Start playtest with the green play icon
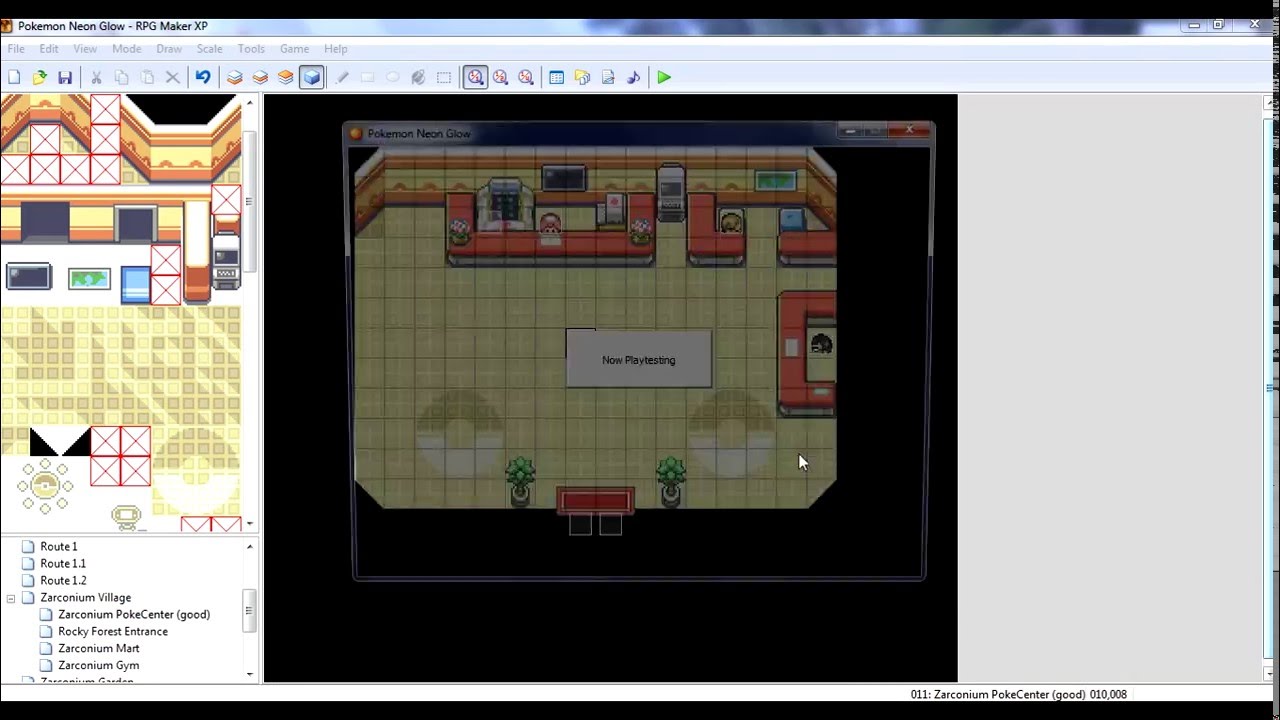 (664, 77)
